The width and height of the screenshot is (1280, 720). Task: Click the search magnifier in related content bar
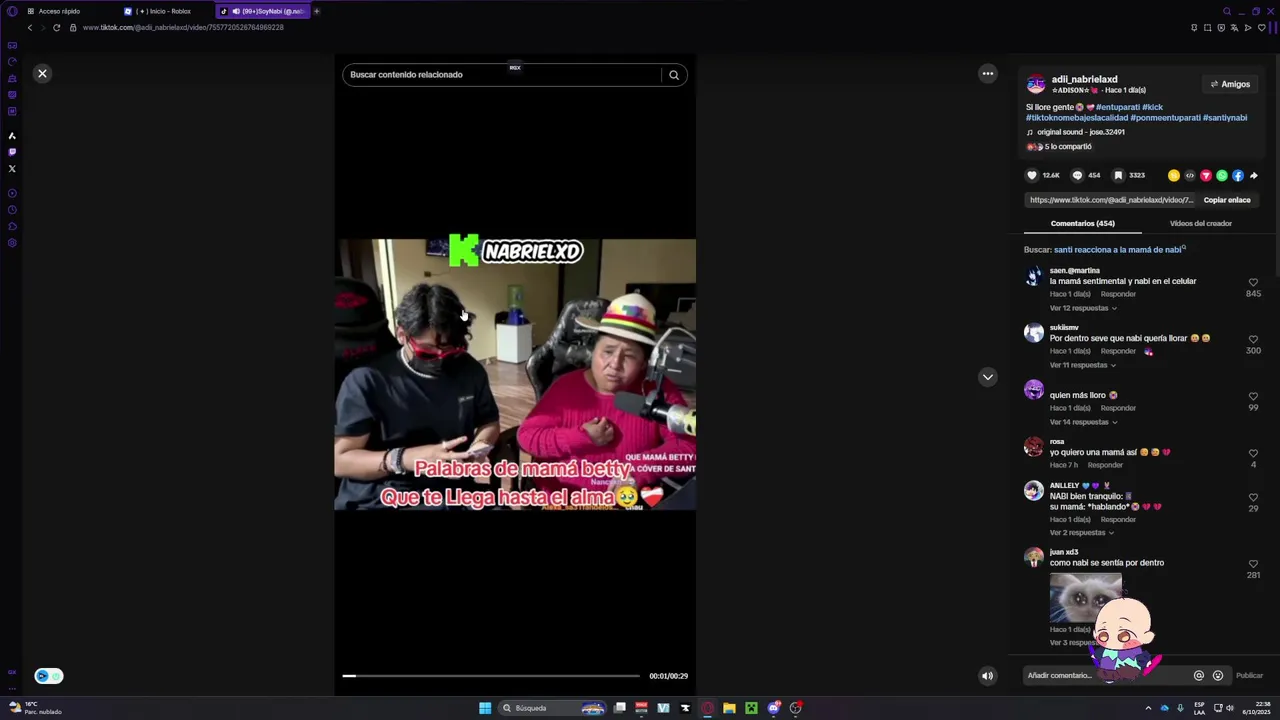pos(674,75)
